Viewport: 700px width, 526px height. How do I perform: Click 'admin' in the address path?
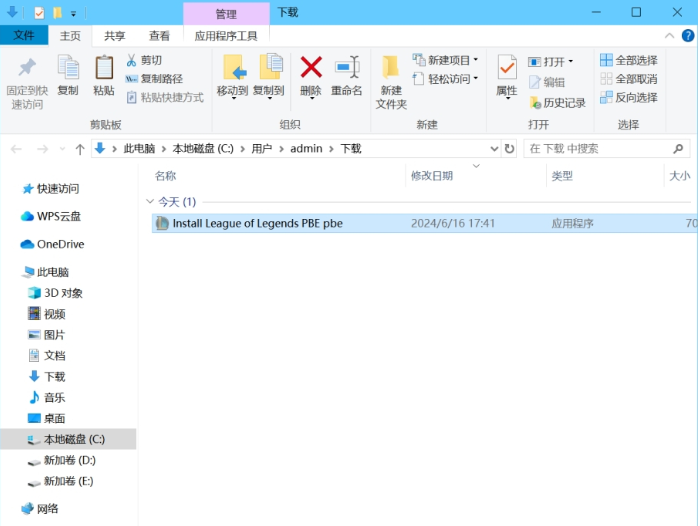coord(306,149)
